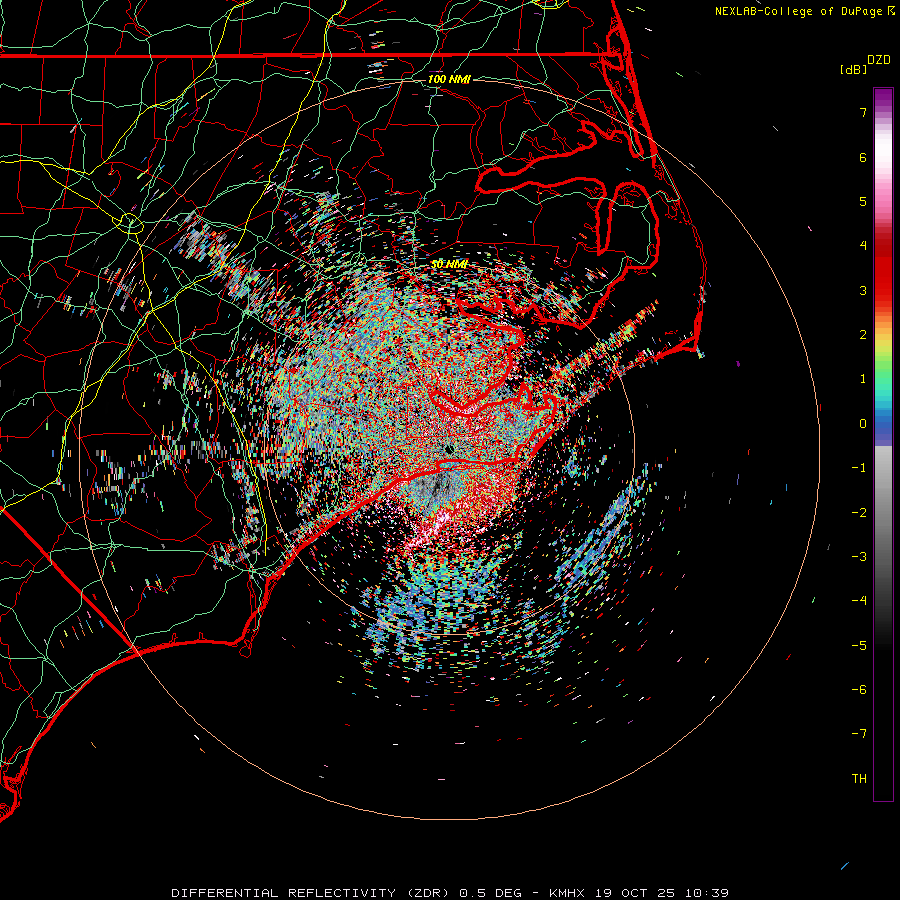Screen dimensions: 900x900
Task: Select the -3 value on the color scale
Action: tap(859, 557)
